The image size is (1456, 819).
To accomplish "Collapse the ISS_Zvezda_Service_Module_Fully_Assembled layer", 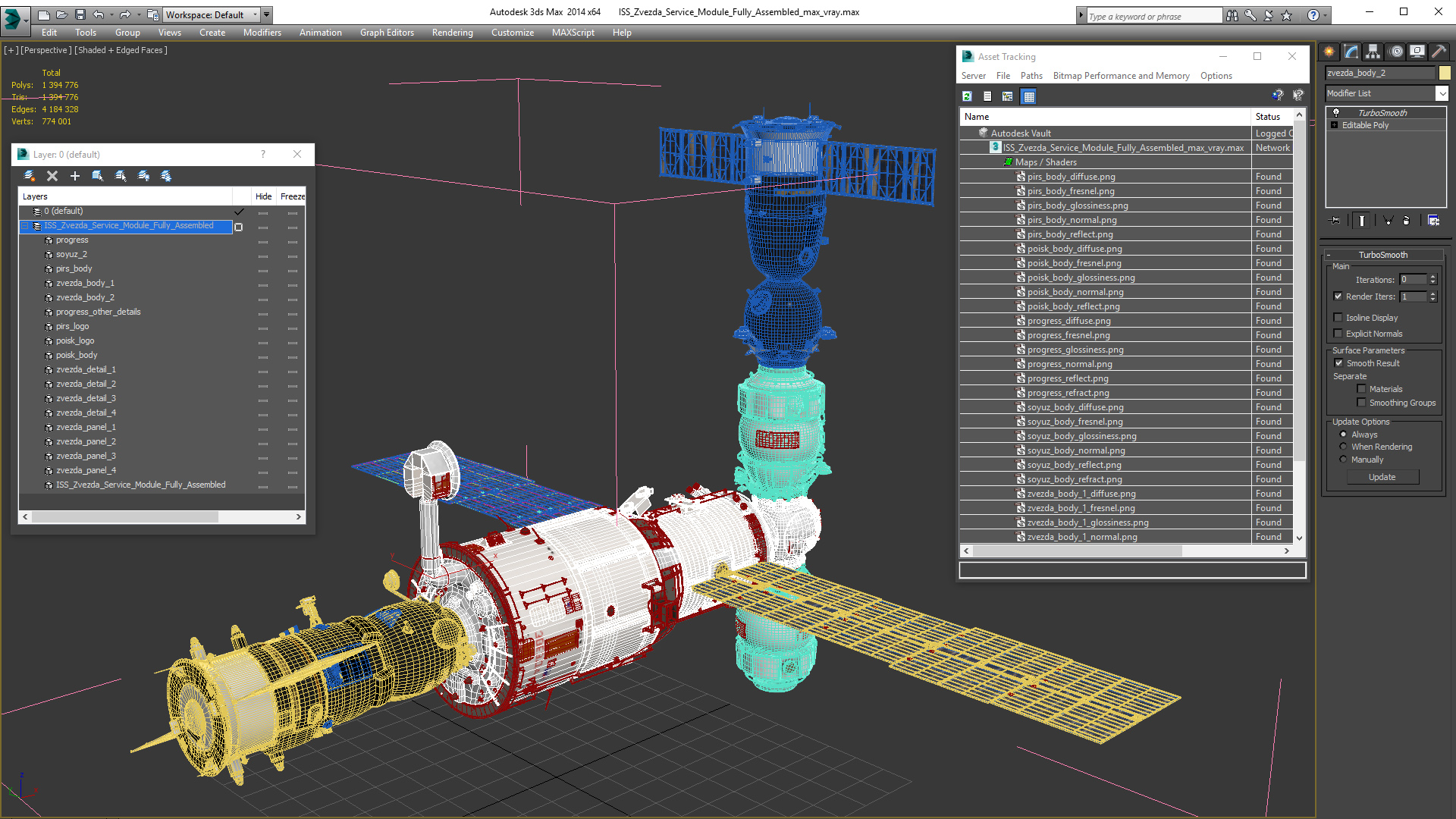I will pyautogui.click(x=25, y=226).
